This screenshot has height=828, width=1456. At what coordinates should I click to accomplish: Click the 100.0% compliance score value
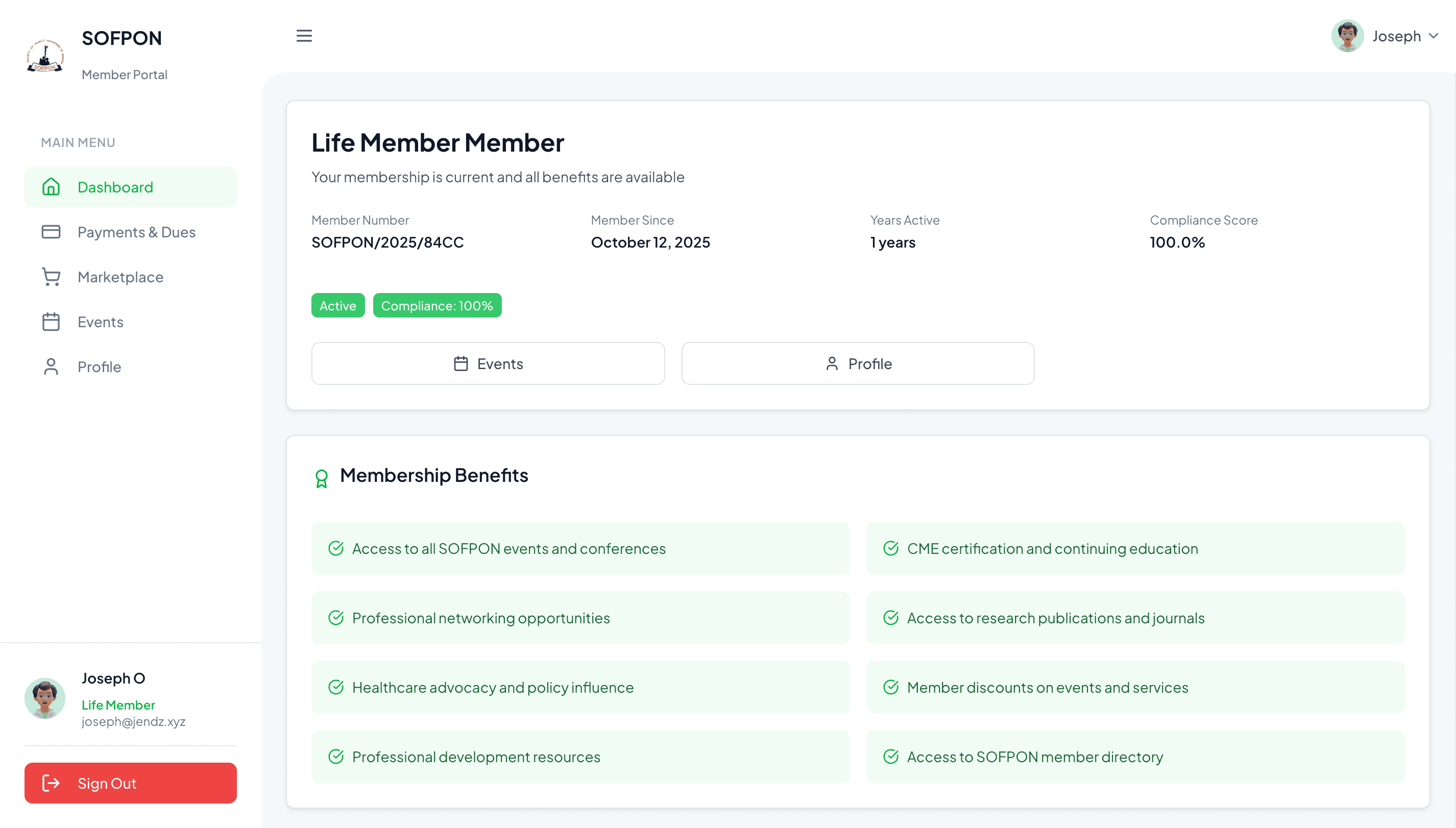1177,242
